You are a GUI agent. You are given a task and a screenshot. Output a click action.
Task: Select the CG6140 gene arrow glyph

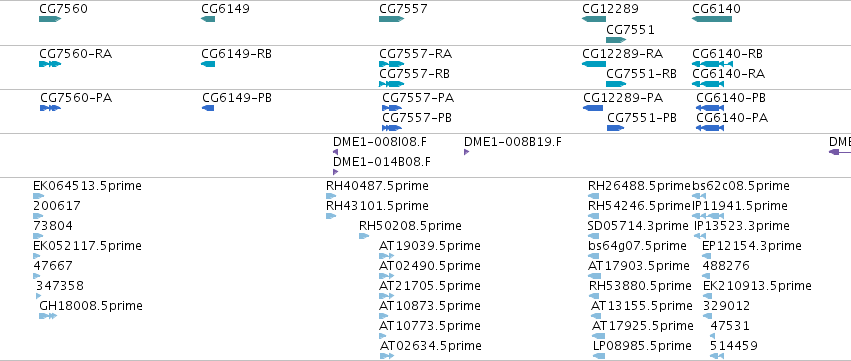point(712,19)
